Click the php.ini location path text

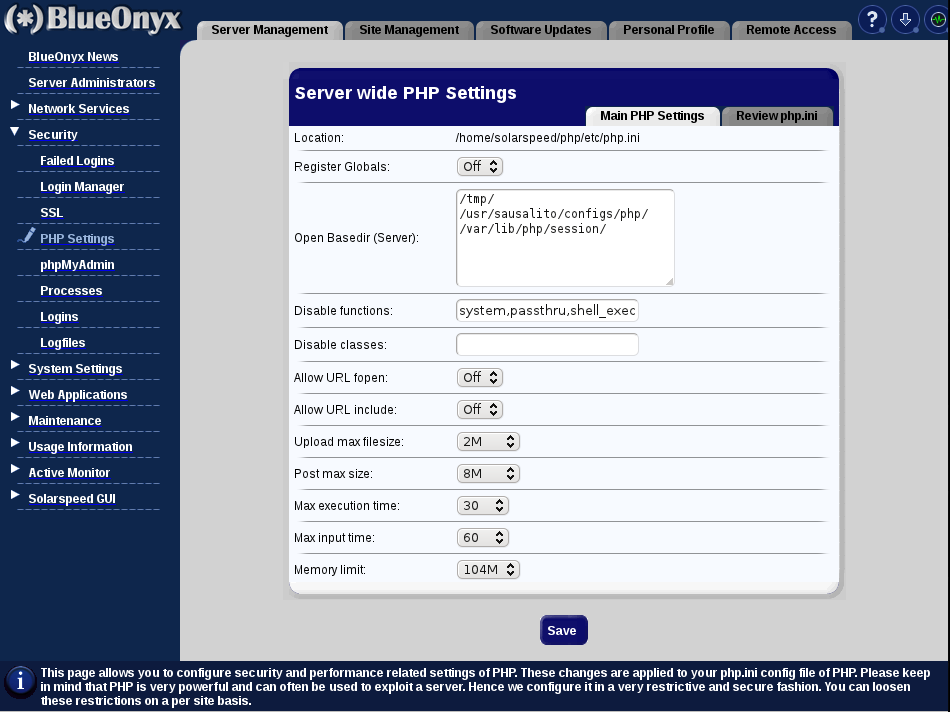point(547,138)
